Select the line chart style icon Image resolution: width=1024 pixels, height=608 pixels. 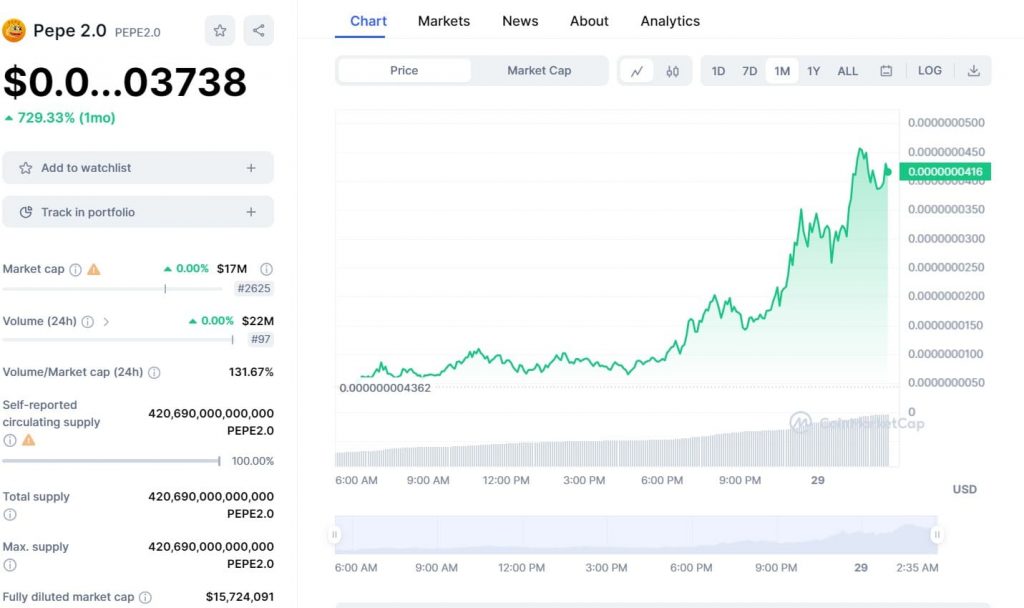[x=637, y=70]
